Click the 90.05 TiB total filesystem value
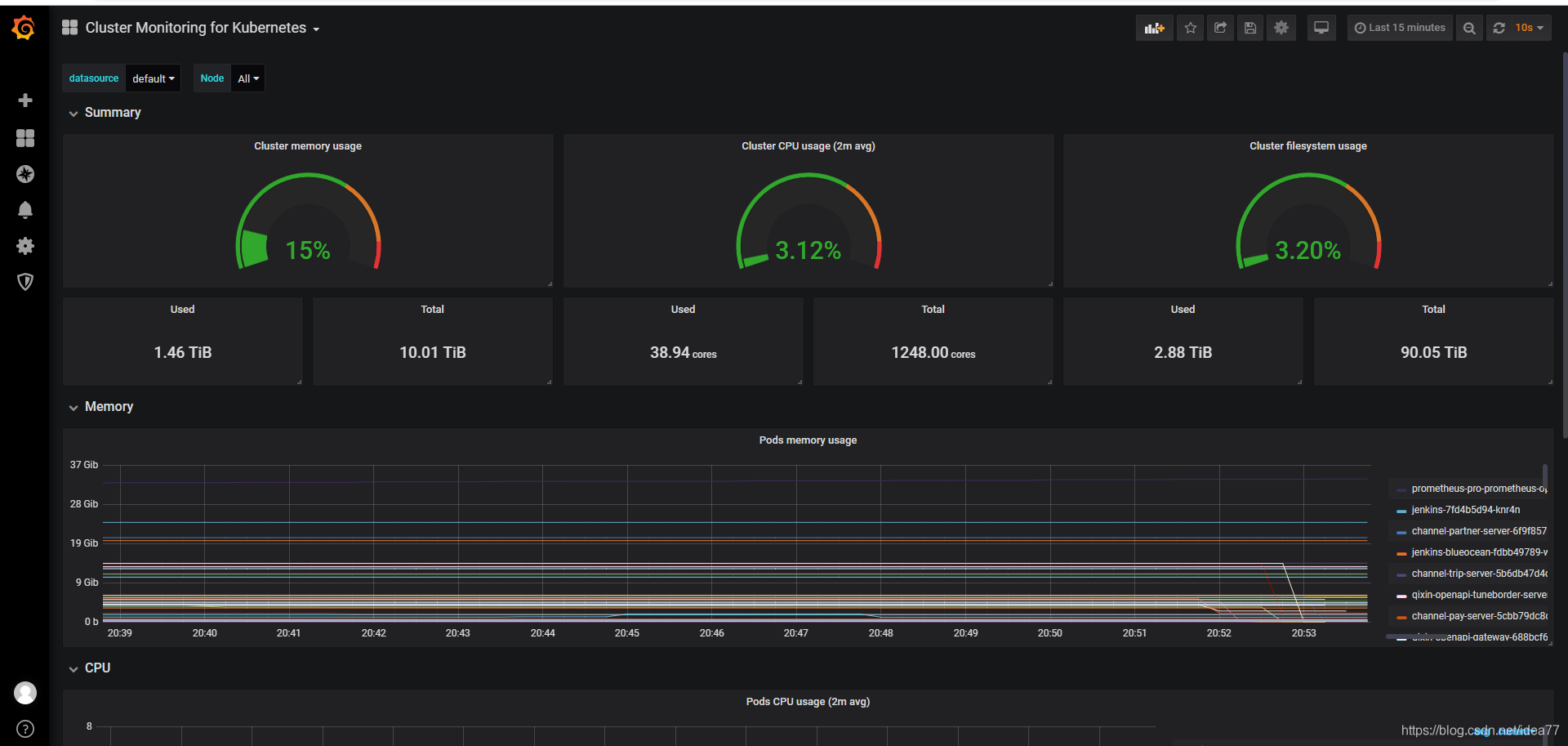The height and width of the screenshot is (746, 1568). click(1434, 353)
